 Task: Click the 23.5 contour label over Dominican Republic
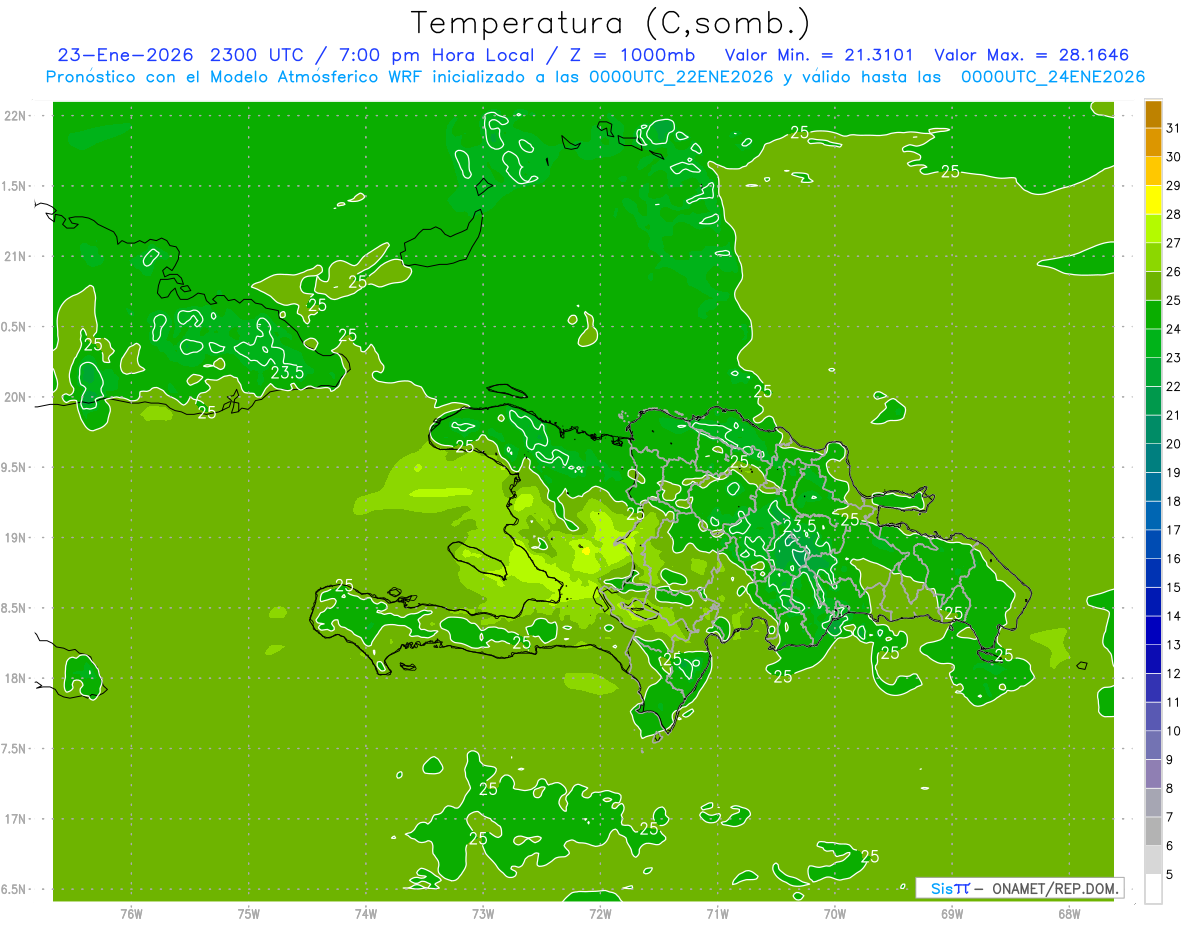[x=799, y=525]
